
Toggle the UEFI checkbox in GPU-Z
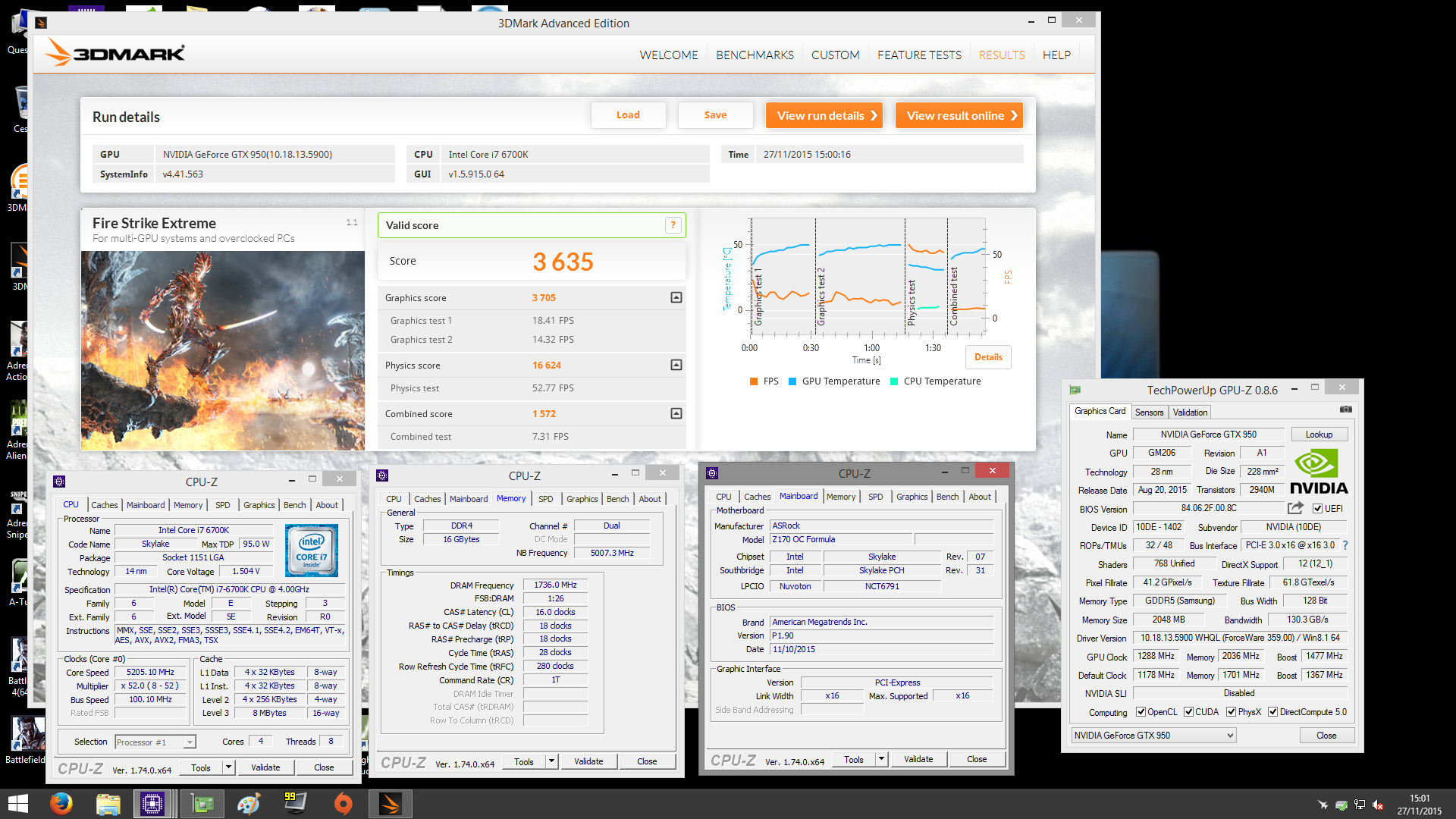point(1318,509)
